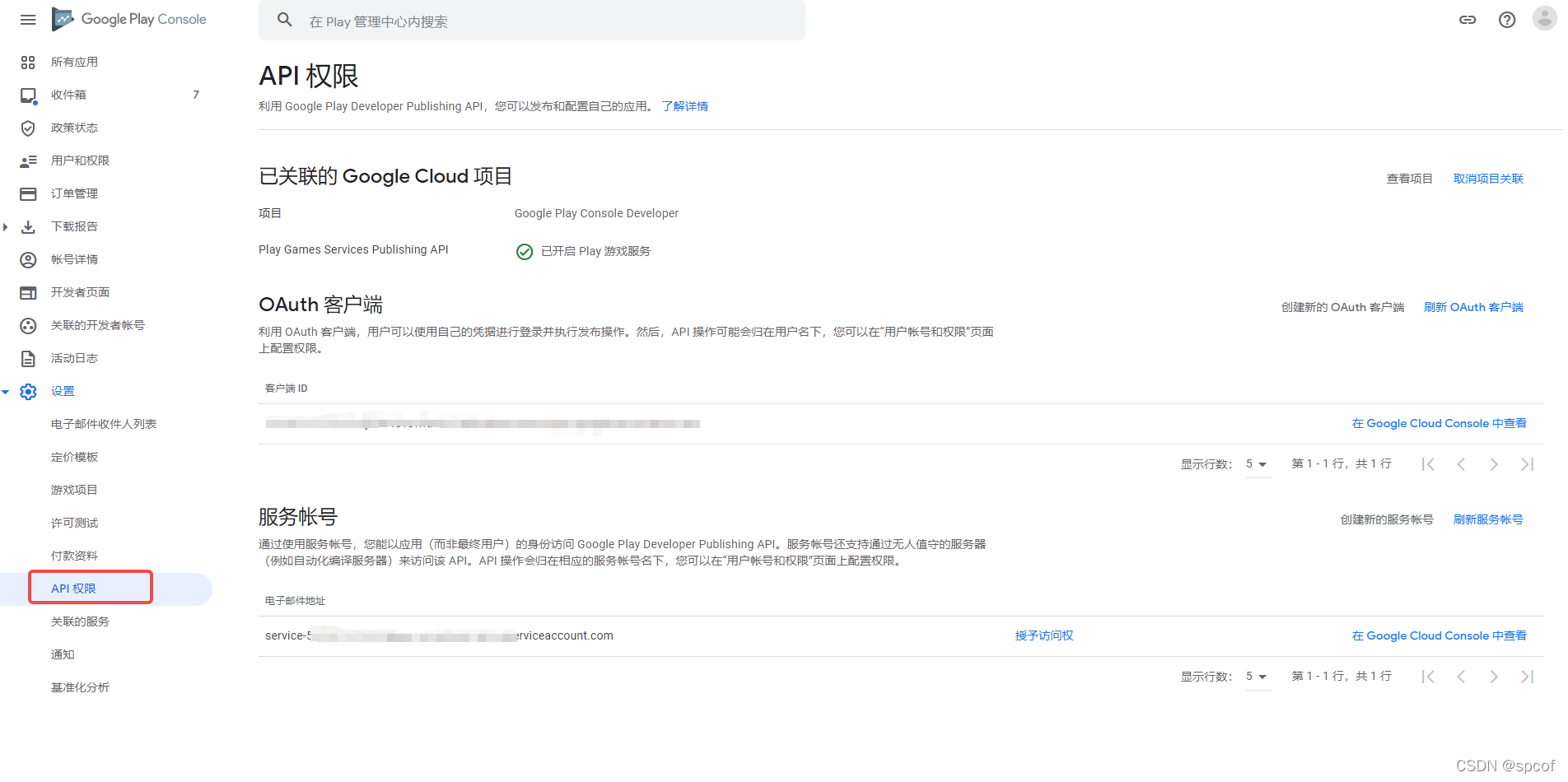Click 刷新服务帐号 link
1568x782 pixels.
pyautogui.click(x=1488, y=519)
